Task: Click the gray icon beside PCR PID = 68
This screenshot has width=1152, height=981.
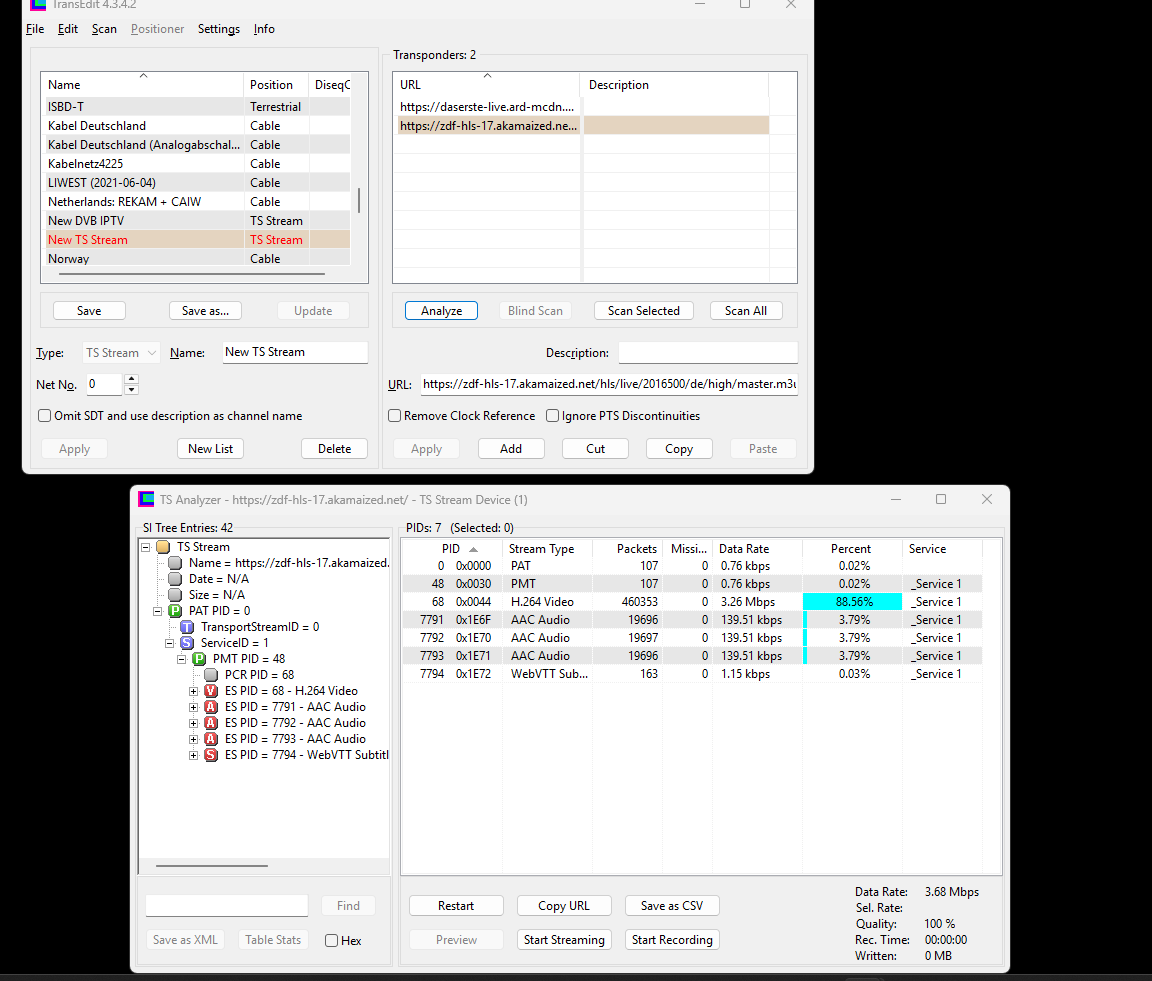Action: [x=211, y=675]
